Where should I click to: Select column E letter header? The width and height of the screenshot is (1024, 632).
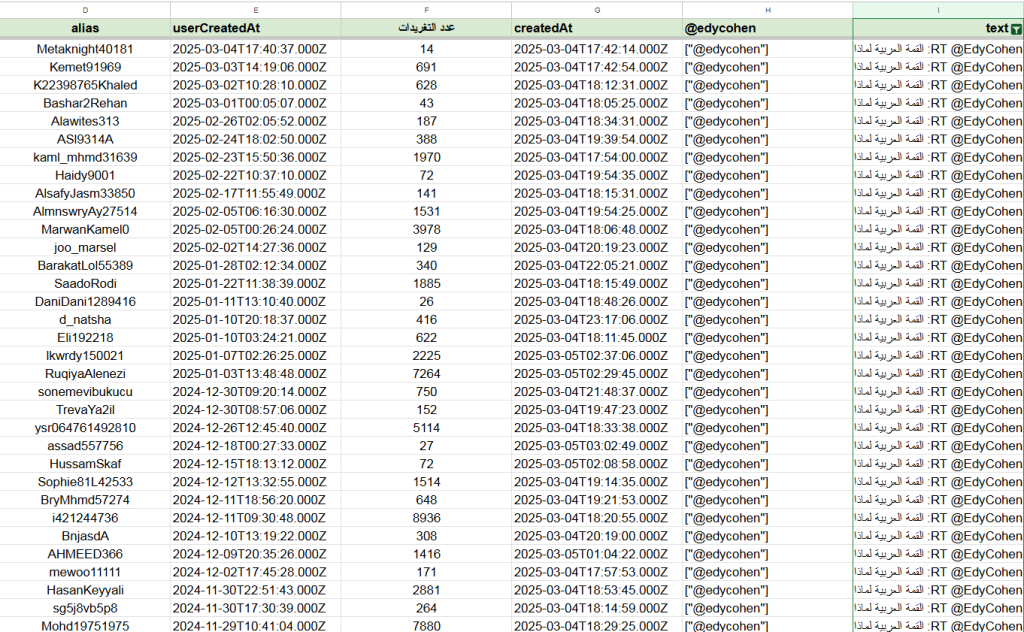click(x=254, y=9)
